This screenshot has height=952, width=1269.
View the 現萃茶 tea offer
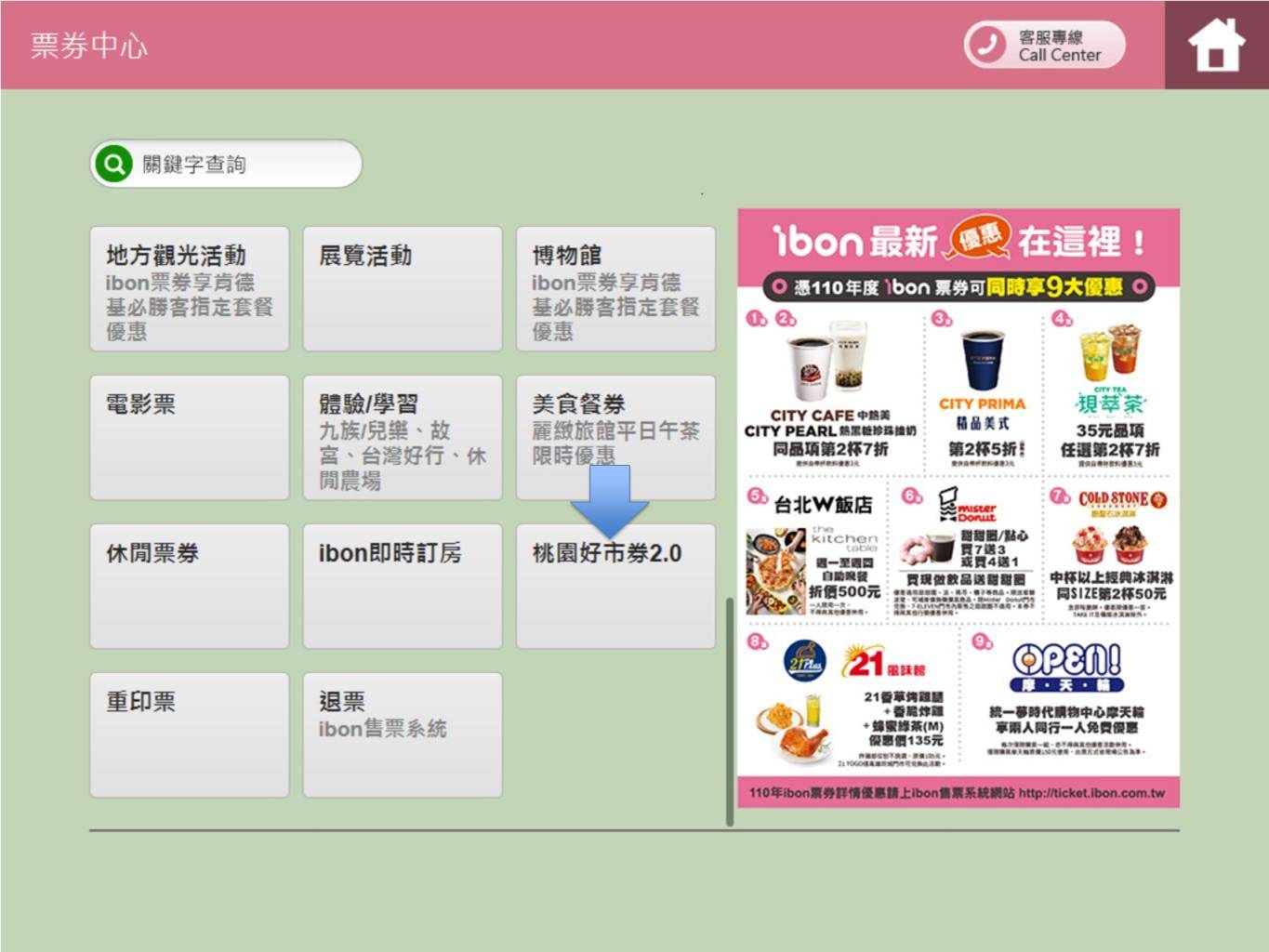1110,388
